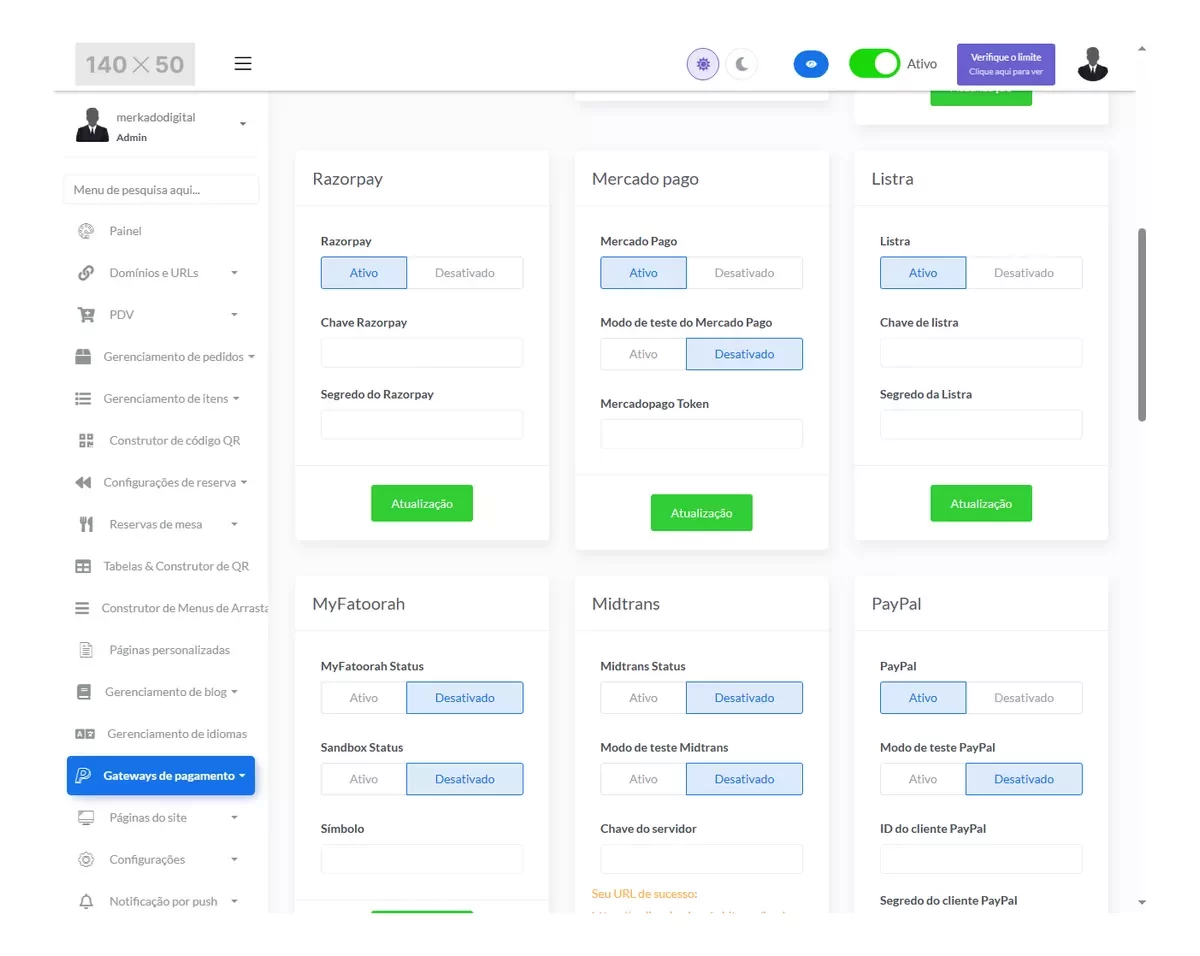The height and width of the screenshot is (956, 1200).
Task: Click Atualização button in Mercado pago card
Action: coord(701,513)
